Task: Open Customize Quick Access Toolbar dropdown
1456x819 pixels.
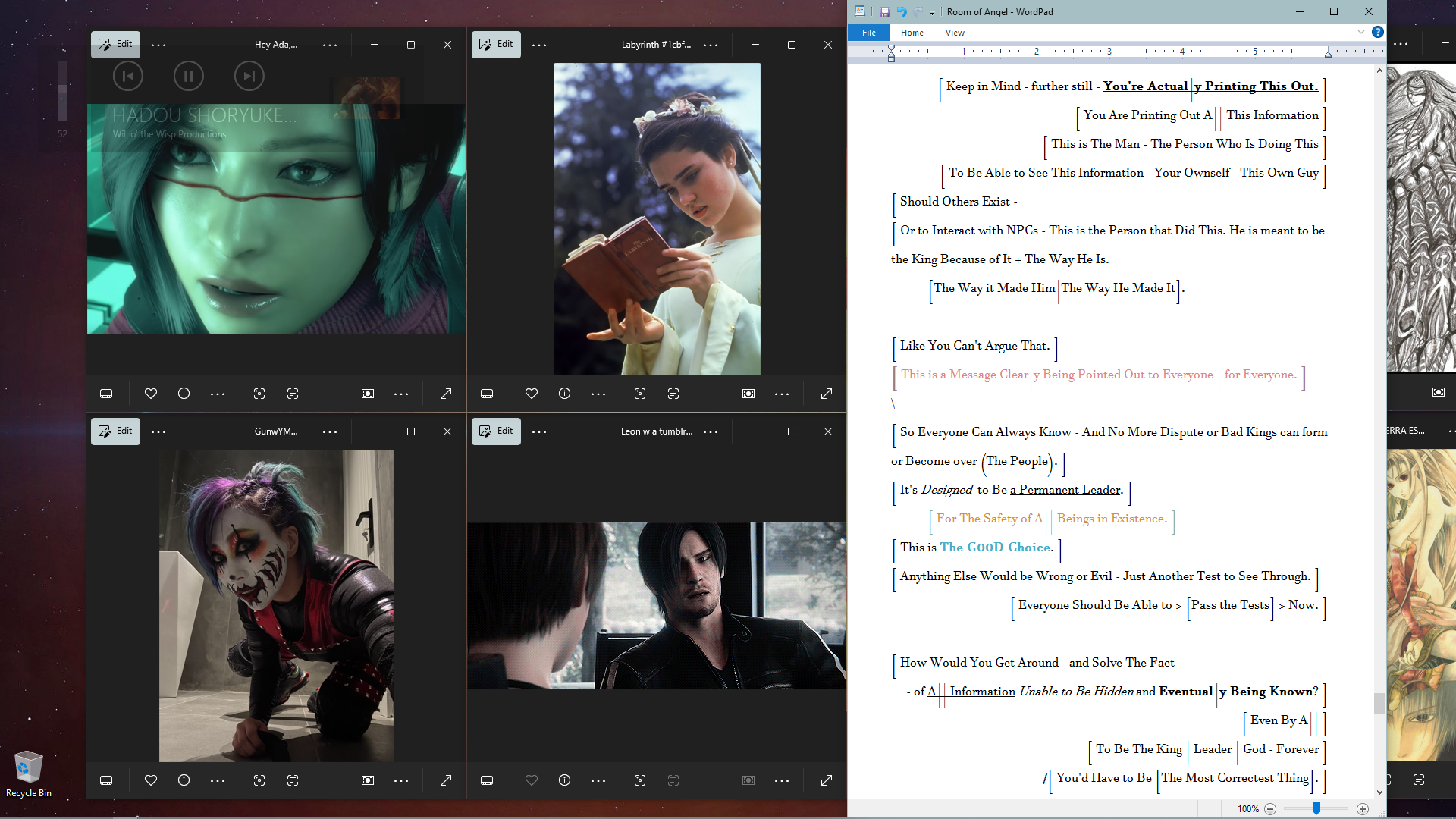Action: click(932, 12)
